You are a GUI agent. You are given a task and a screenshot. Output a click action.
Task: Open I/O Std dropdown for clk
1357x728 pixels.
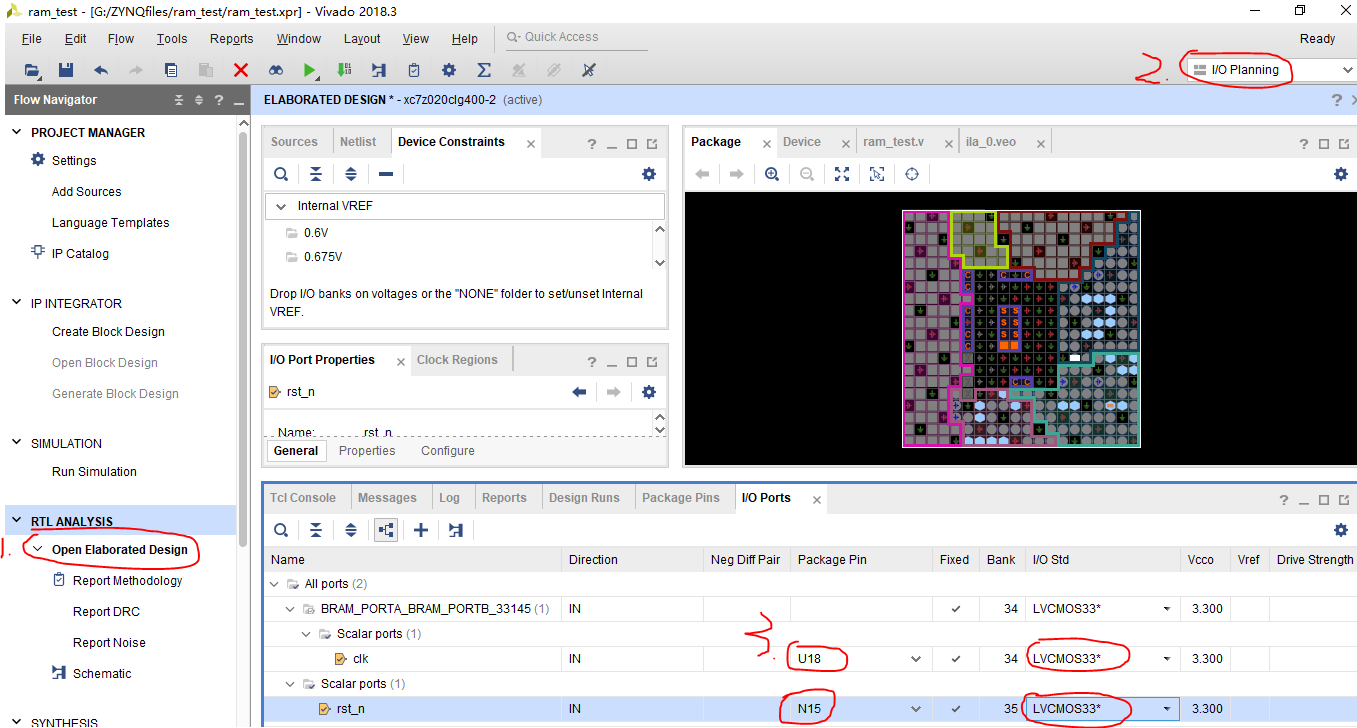point(1167,659)
